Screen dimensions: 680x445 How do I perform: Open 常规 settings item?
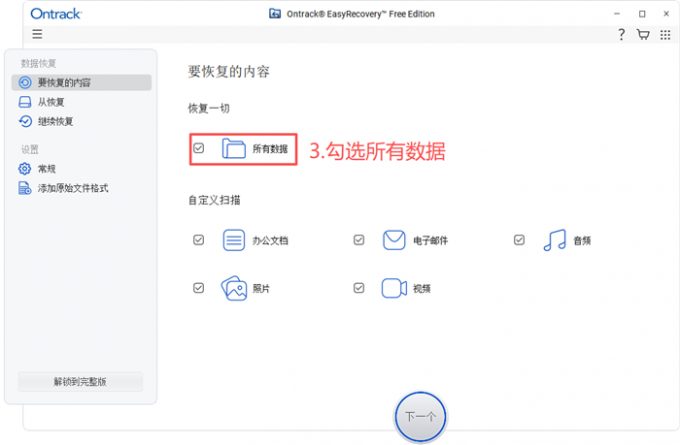click(x=82, y=168)
